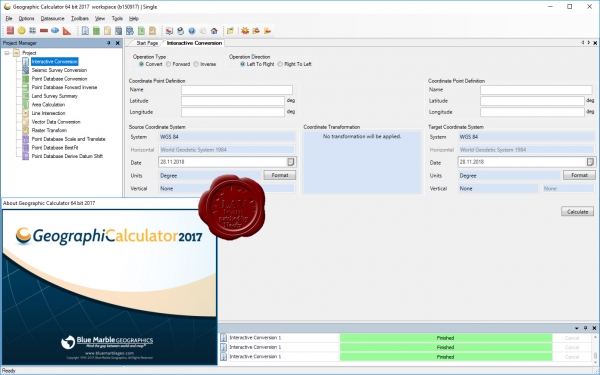Click the target point Name field
Viewport: 600px width, 375px height.
pos(536,90)
